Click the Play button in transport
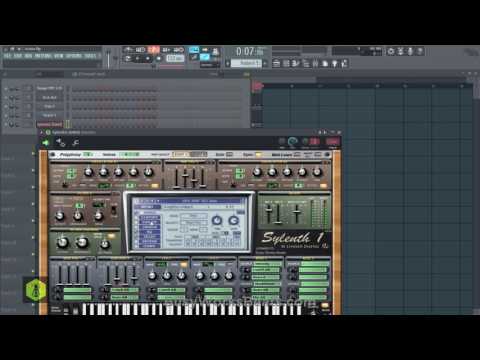The width and height of the screenshot is (480, 360). coord(137,59)
